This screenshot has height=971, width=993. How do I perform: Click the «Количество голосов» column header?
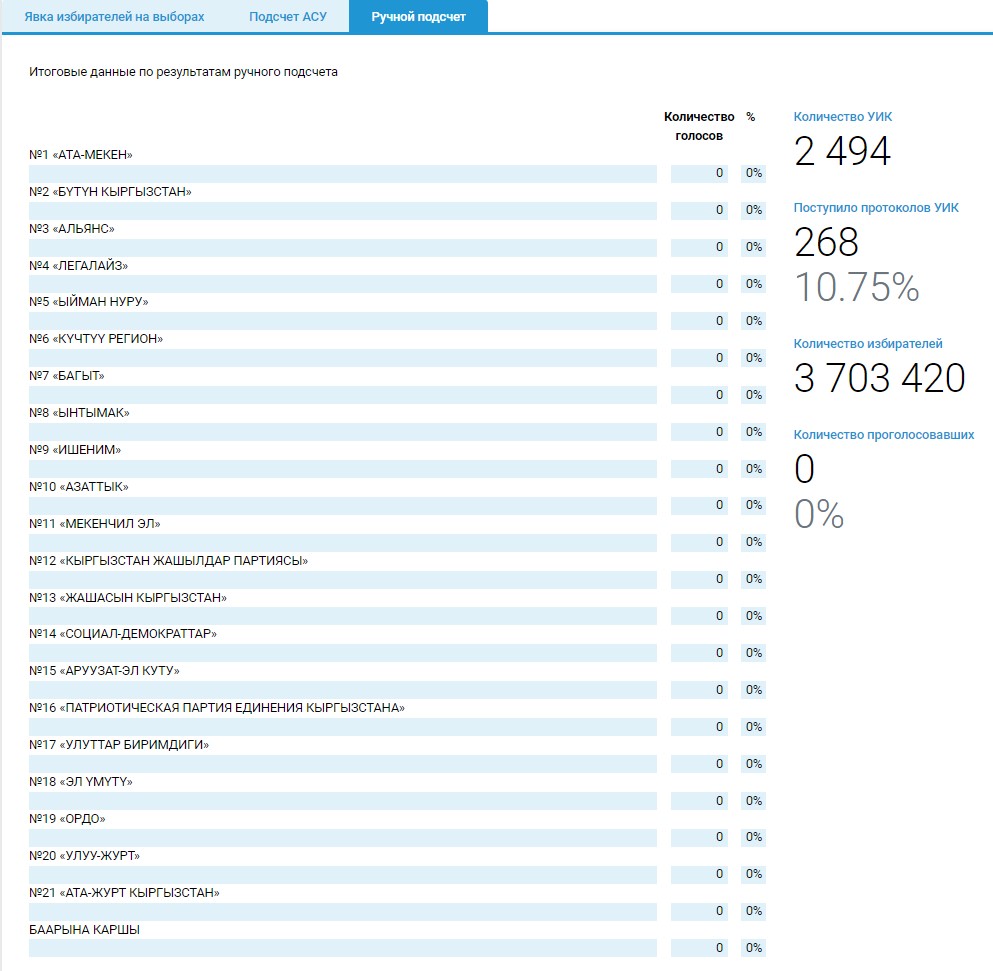(x=699, y=126)
